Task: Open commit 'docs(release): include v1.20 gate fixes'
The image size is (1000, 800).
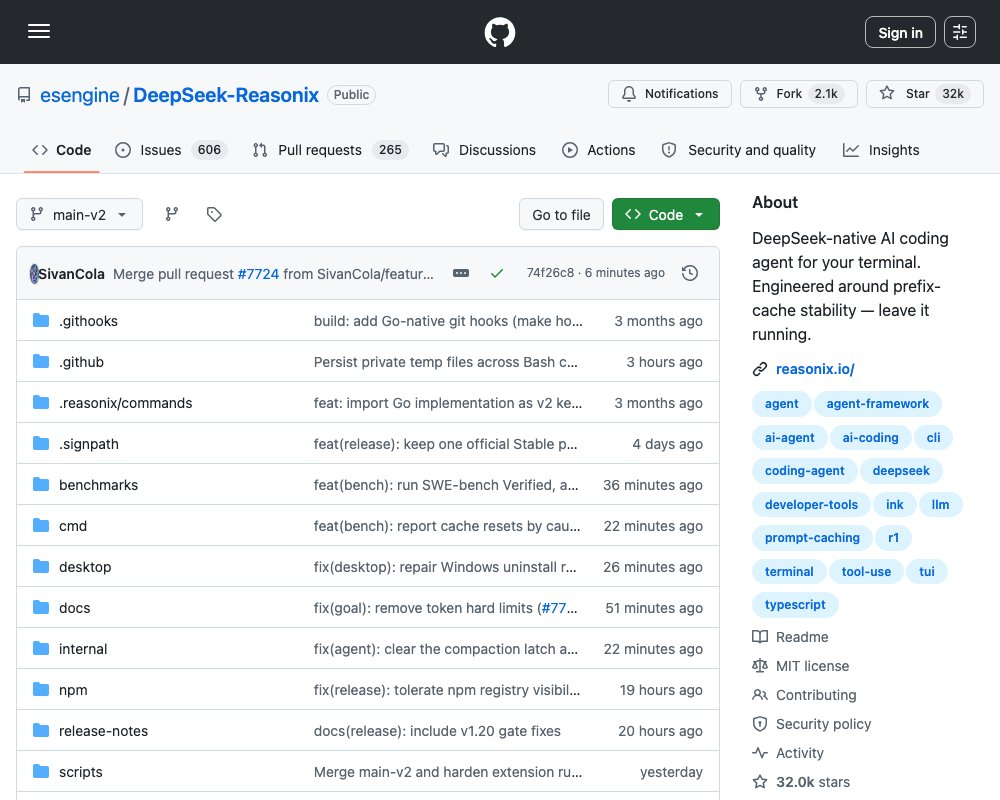Action: tap(437, 731)
